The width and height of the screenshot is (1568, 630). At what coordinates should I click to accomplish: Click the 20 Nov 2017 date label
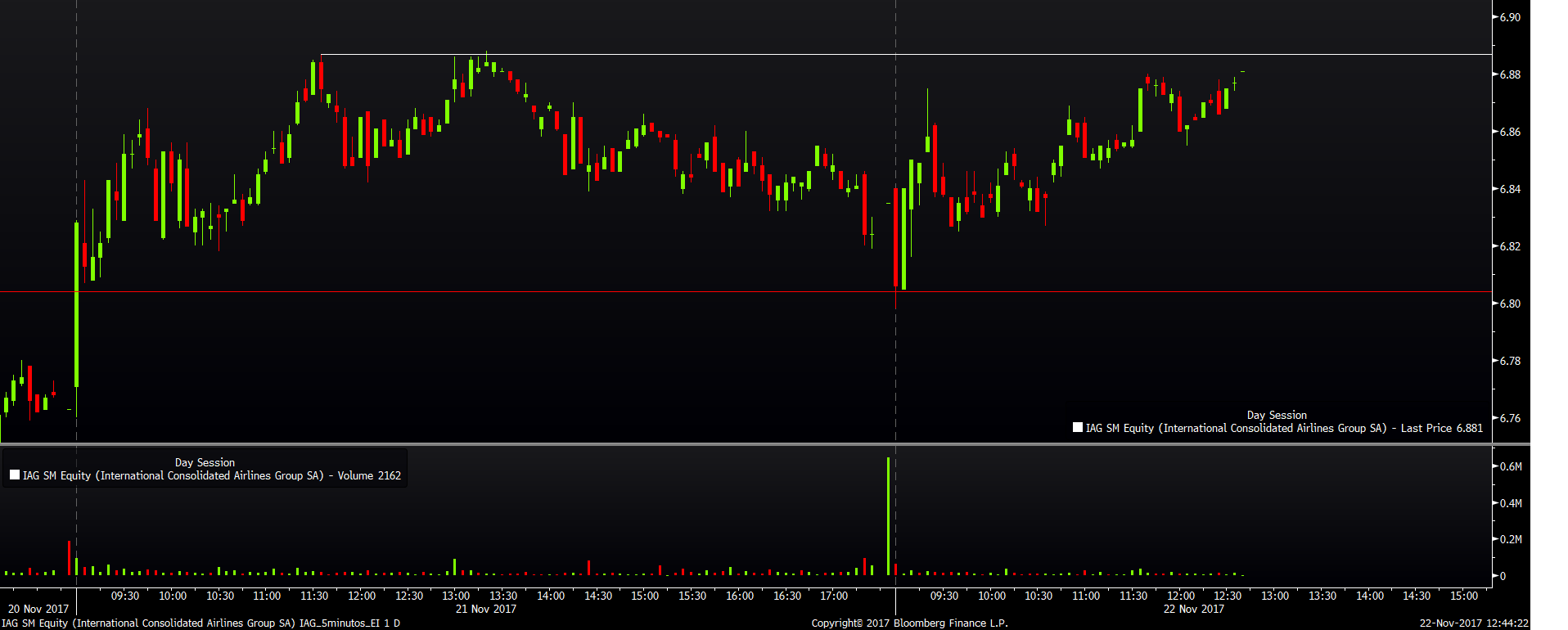coord(38,609)
